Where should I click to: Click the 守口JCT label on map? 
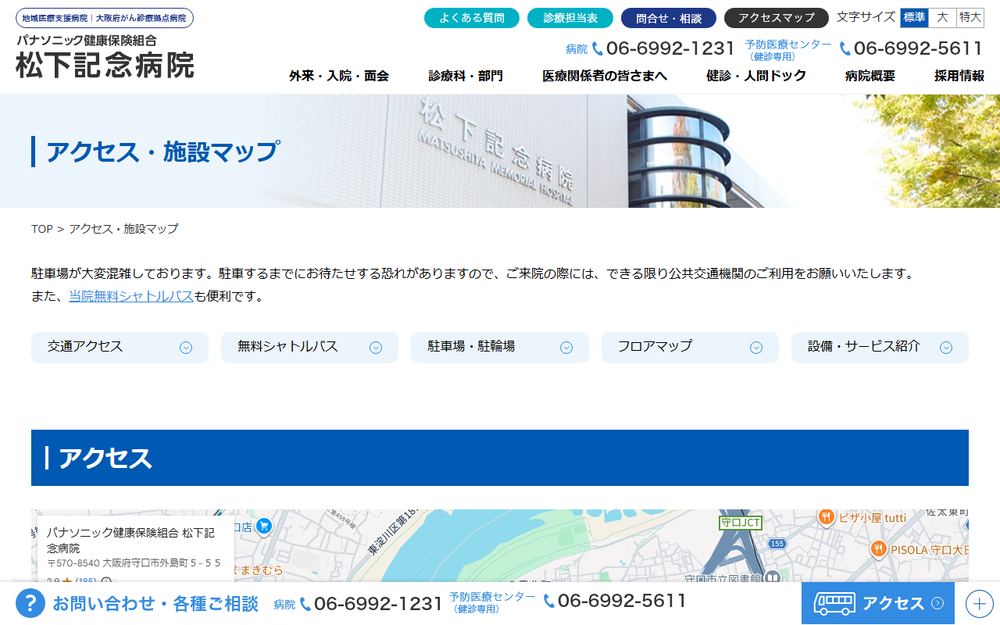(740, 523)
